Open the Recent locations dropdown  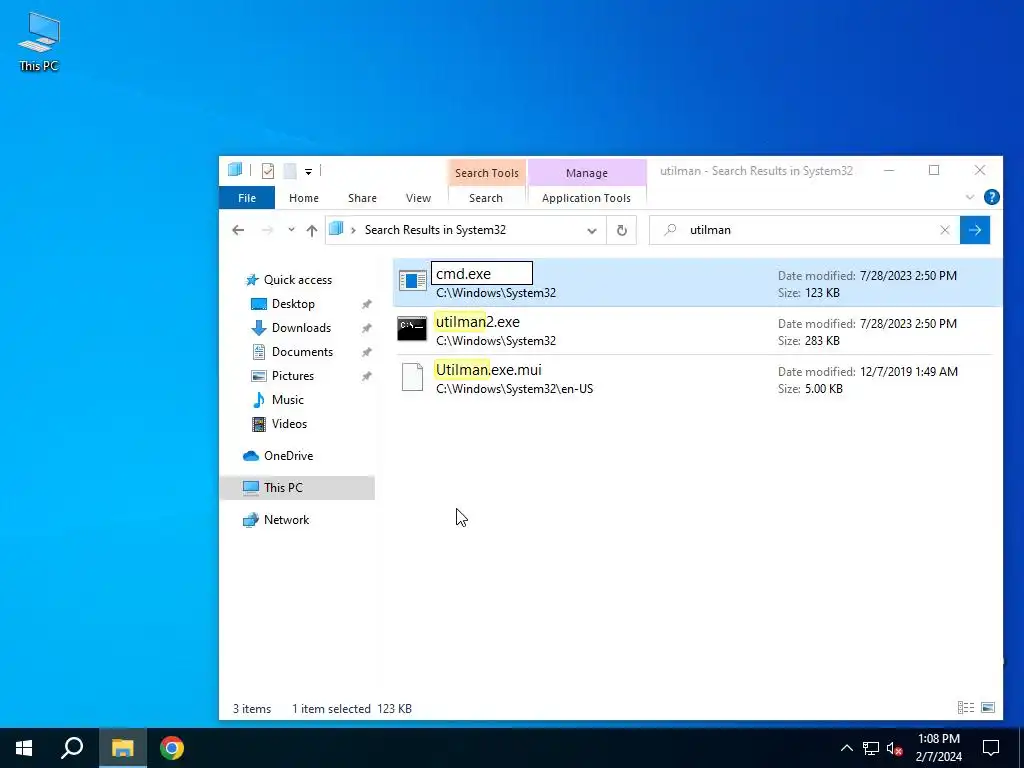pos(291,230)
